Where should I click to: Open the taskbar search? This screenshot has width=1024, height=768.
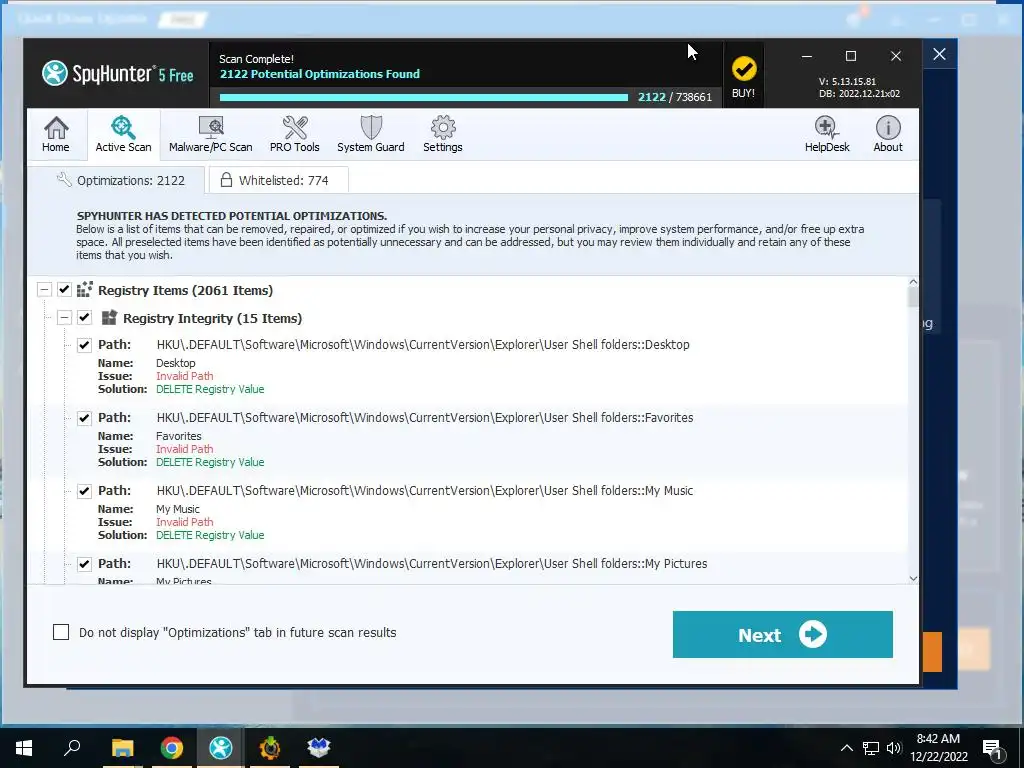[x=72, y=747]
